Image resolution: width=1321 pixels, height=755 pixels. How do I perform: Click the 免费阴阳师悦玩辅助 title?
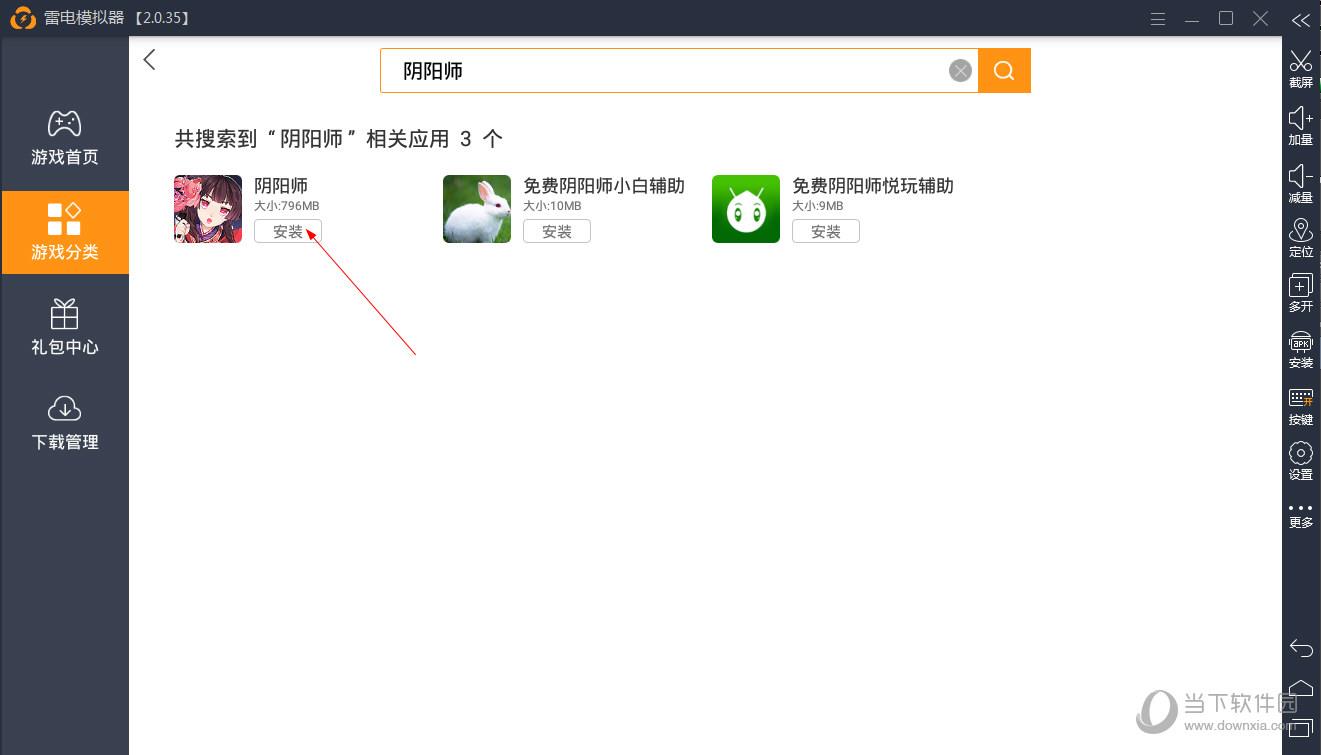pos(873,186)
